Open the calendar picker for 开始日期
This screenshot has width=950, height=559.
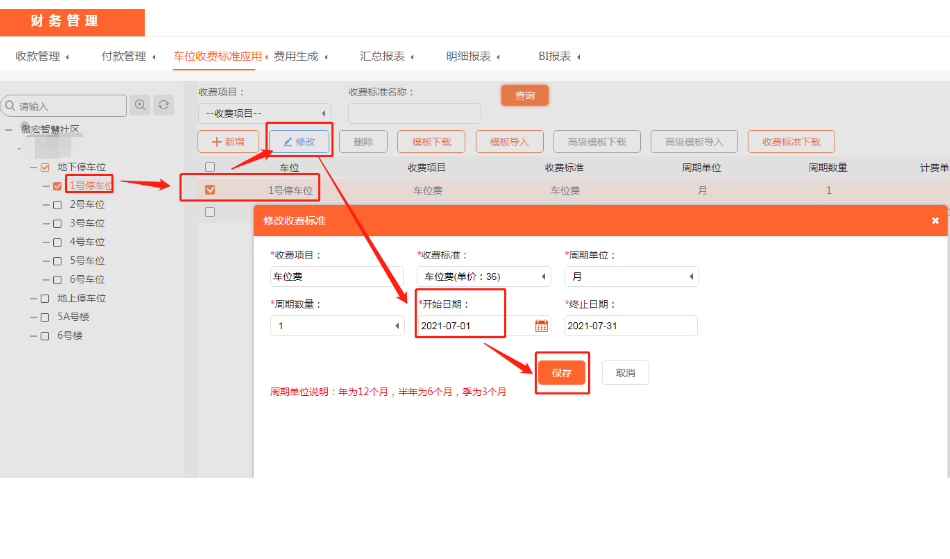pyautogui.click(x=541, y=326)
